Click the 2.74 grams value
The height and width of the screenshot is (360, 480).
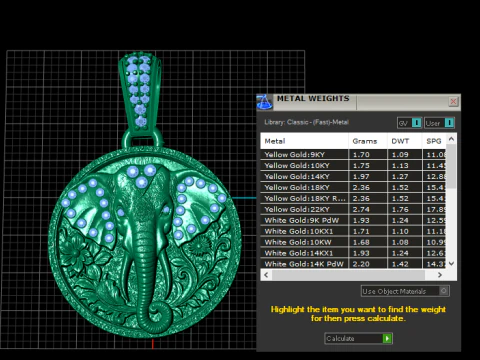point(361,209)
